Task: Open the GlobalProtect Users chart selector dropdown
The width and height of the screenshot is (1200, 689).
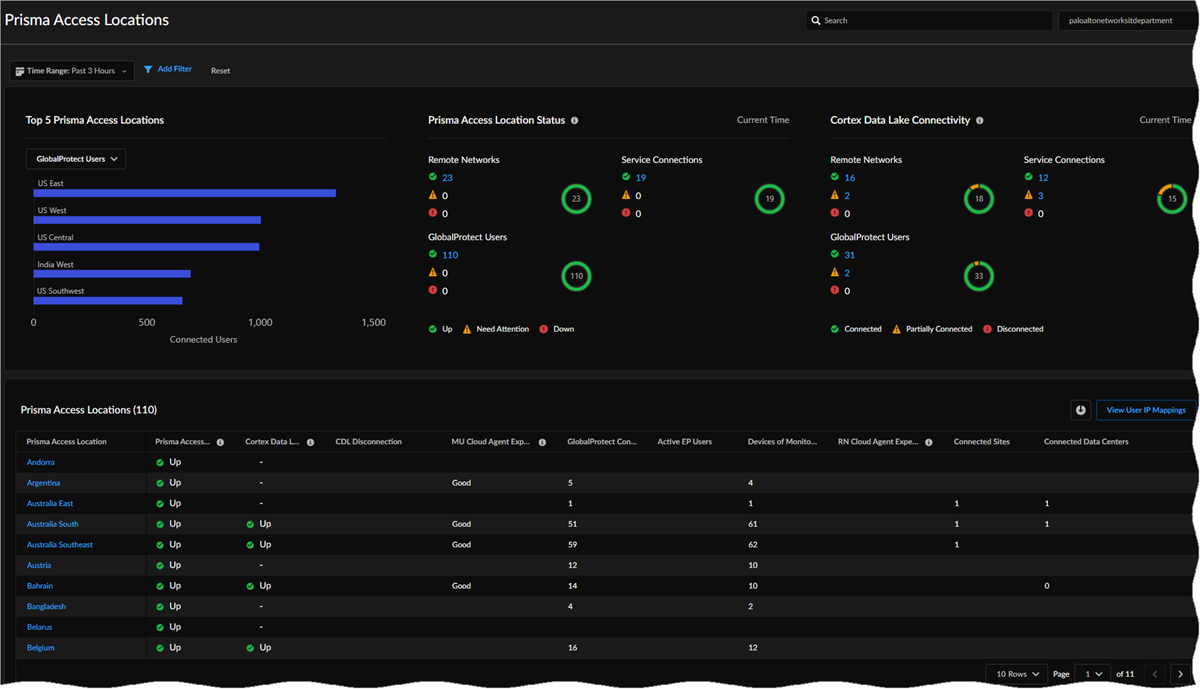Action: click(75, 158)
